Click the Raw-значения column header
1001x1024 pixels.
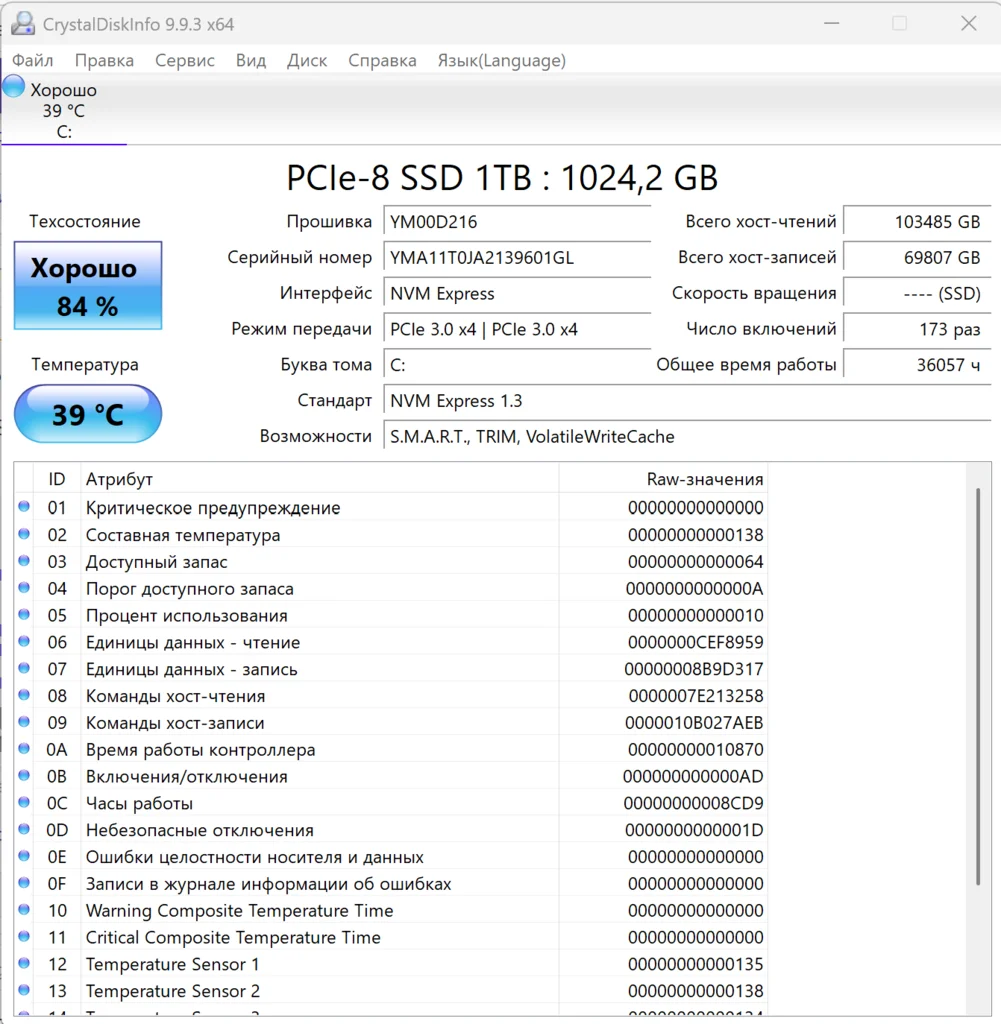pos(663,479)
